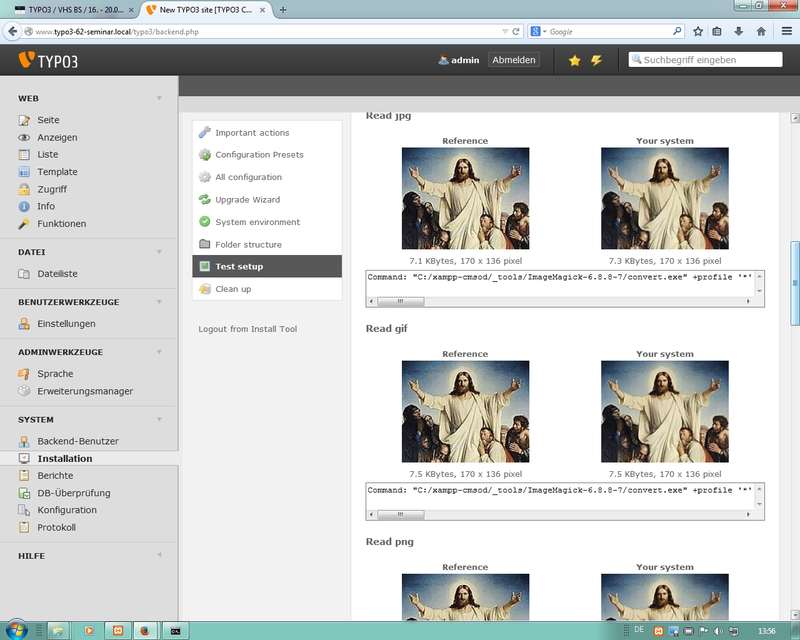Image resolution: width=800 pixels, height=640 pixels.
Task: Click the TYPO3 bookmark star icon
Action: pyautogui.click(x=574, y=60)
